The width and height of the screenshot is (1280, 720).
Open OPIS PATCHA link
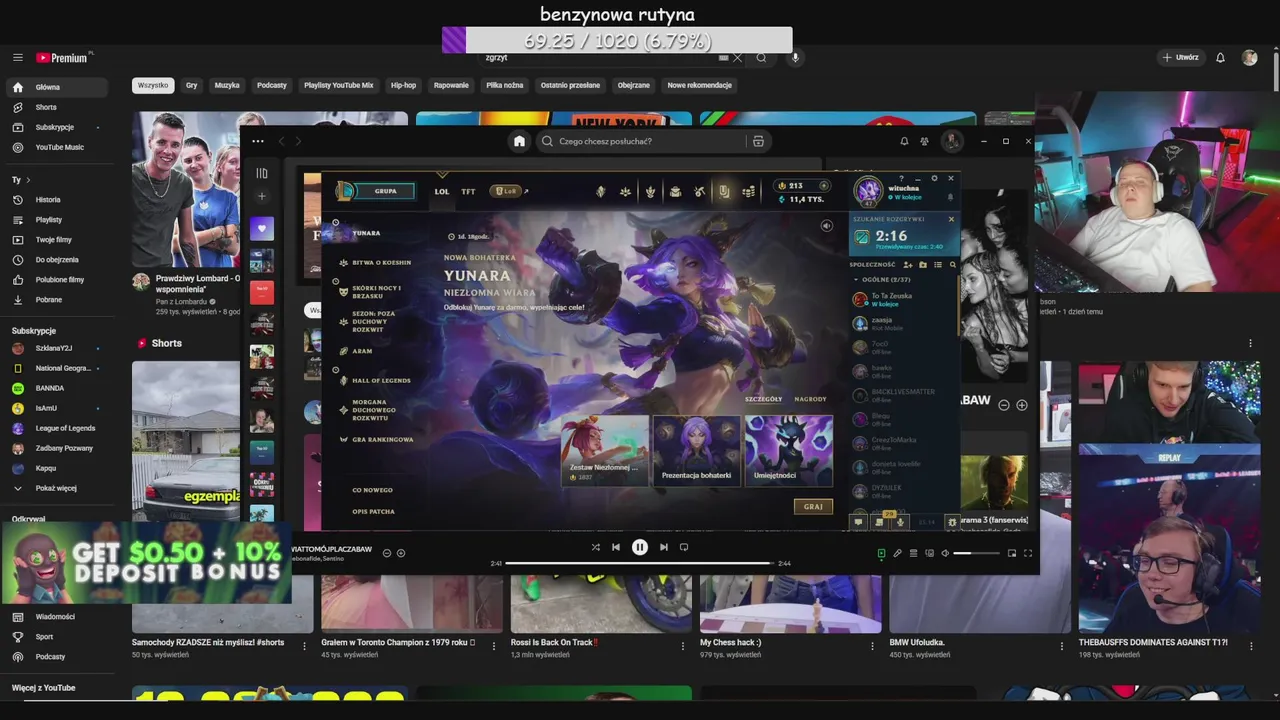373,511
